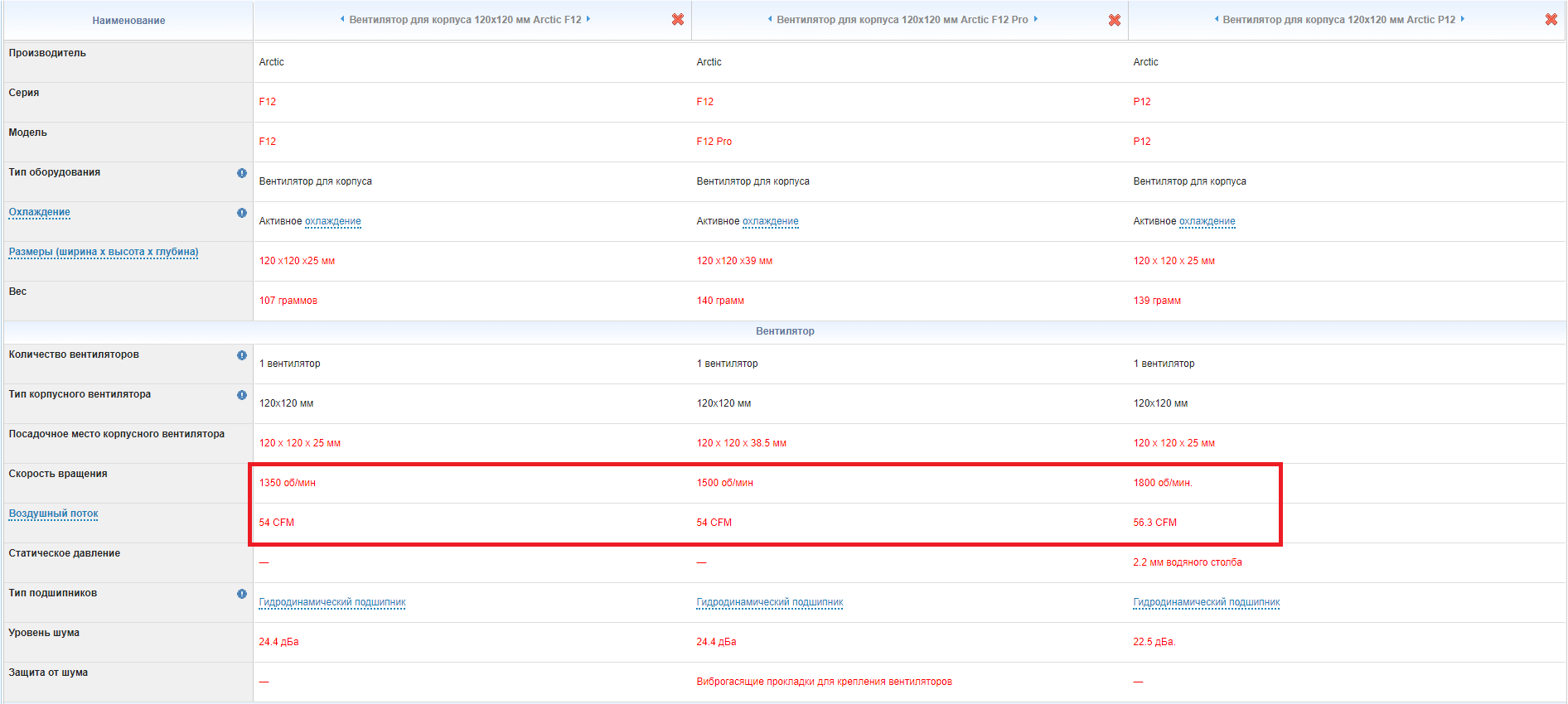
Task: Select weight value 140 грамм
Action: pyautogui.click(x=720, y=301)
